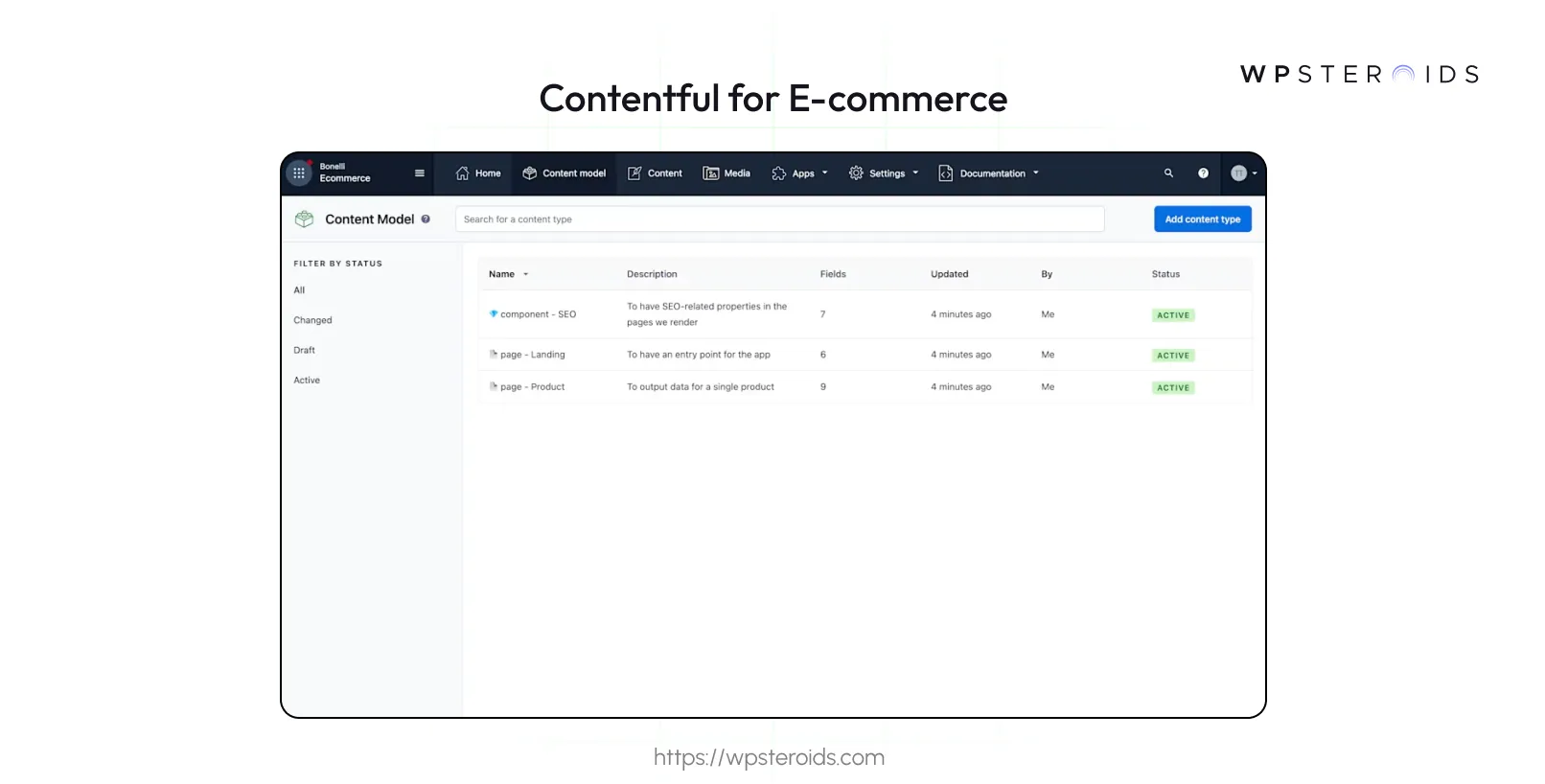Click the Content pencil icon
This screenshot has height=784, width=1545.
[x=634, y=173]
